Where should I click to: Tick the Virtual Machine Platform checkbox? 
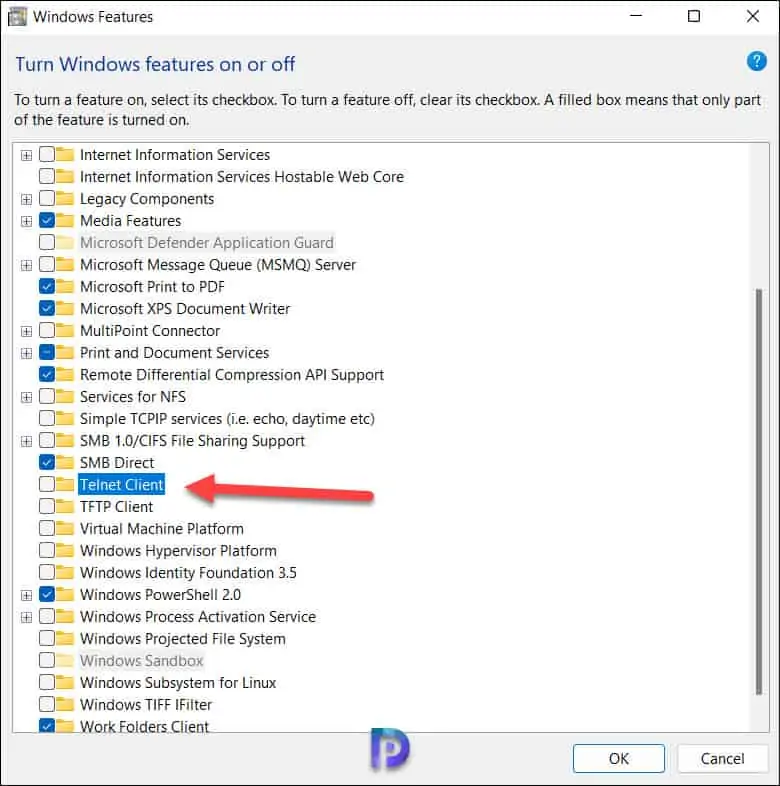(x=47, y=528)
